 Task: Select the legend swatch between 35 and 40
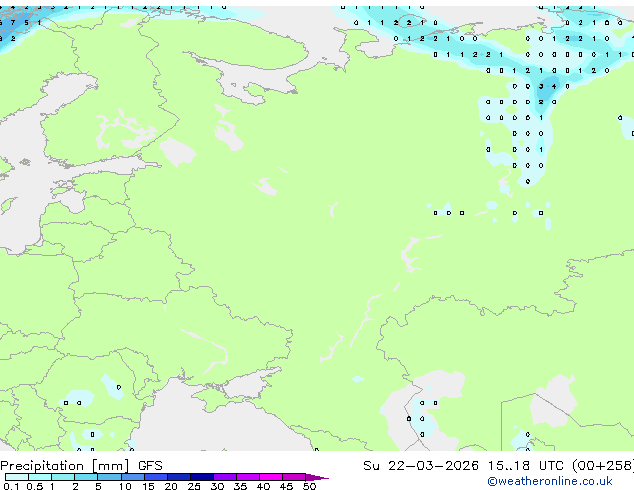pos(248,477)
